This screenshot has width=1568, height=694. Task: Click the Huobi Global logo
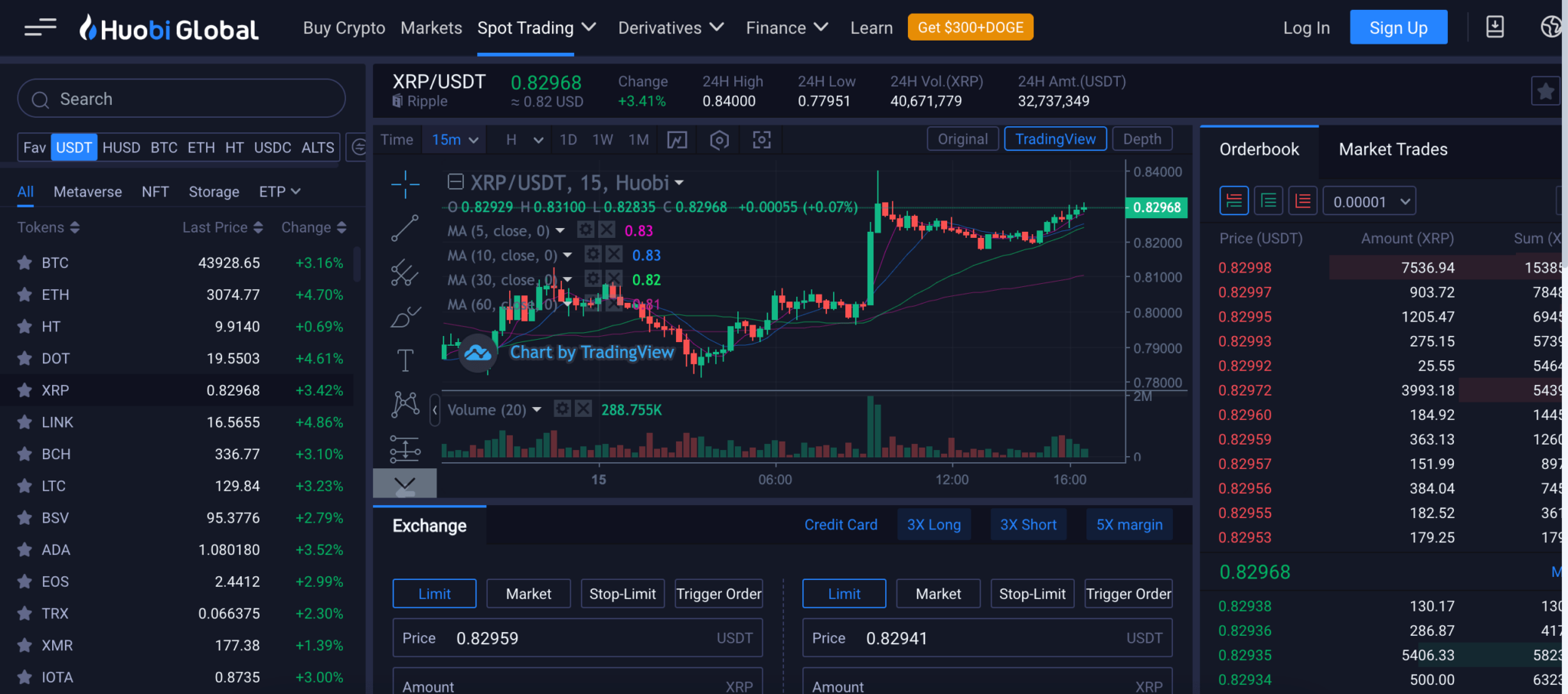pos(169,28)
